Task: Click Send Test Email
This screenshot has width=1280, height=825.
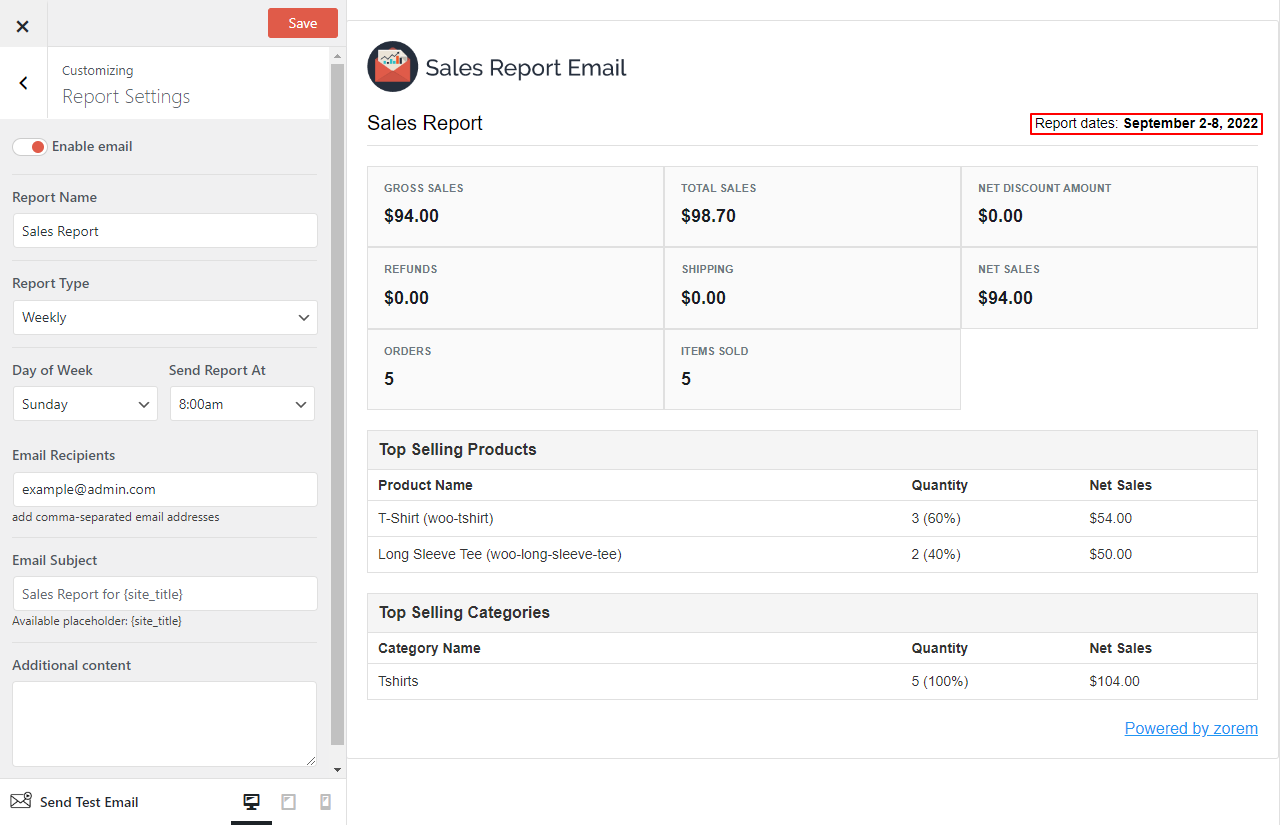Action: [87, 801]
